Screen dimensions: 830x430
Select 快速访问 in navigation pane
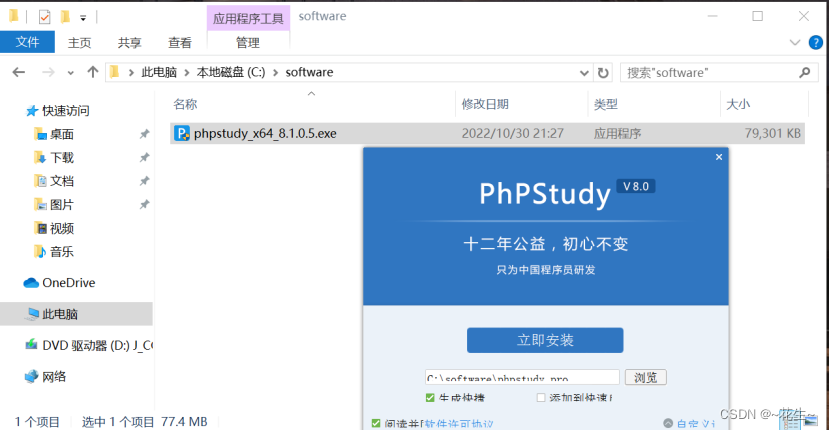[x=66, y=111]
